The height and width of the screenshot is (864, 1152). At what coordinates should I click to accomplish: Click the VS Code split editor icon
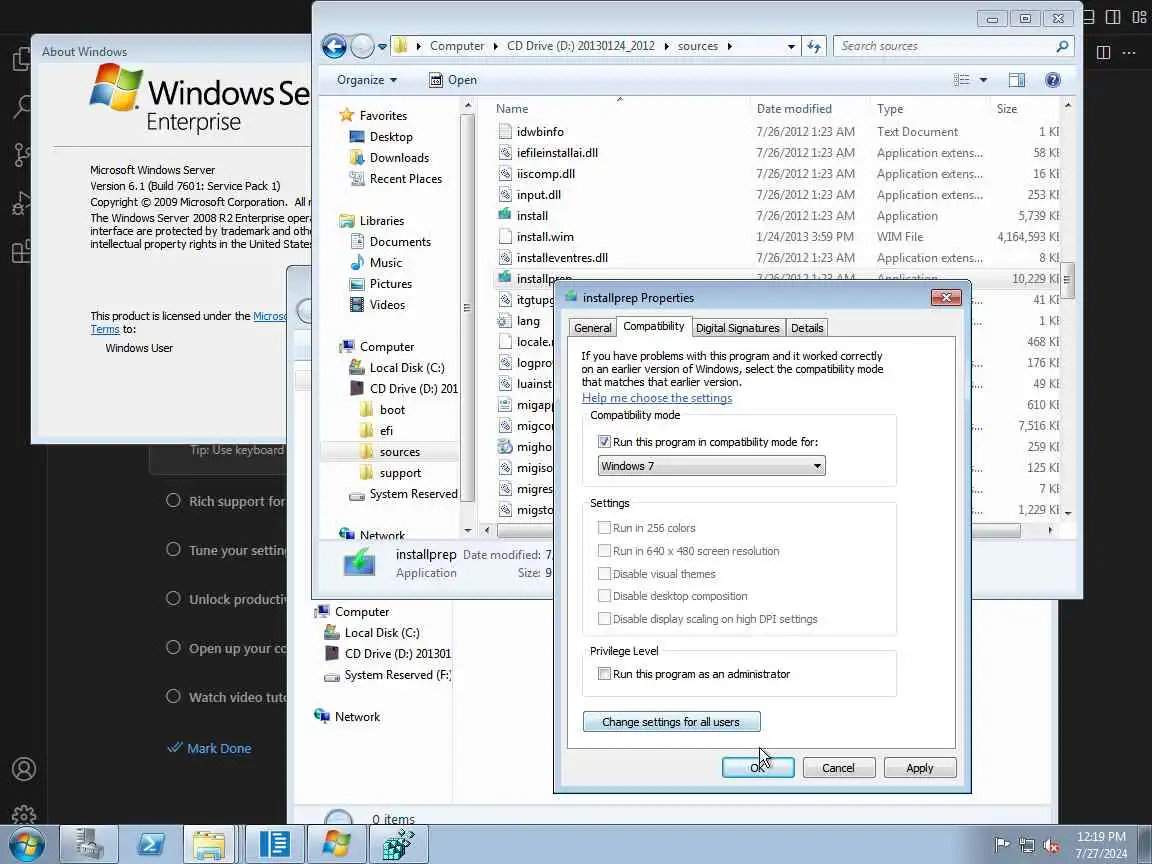(1104, 52)
